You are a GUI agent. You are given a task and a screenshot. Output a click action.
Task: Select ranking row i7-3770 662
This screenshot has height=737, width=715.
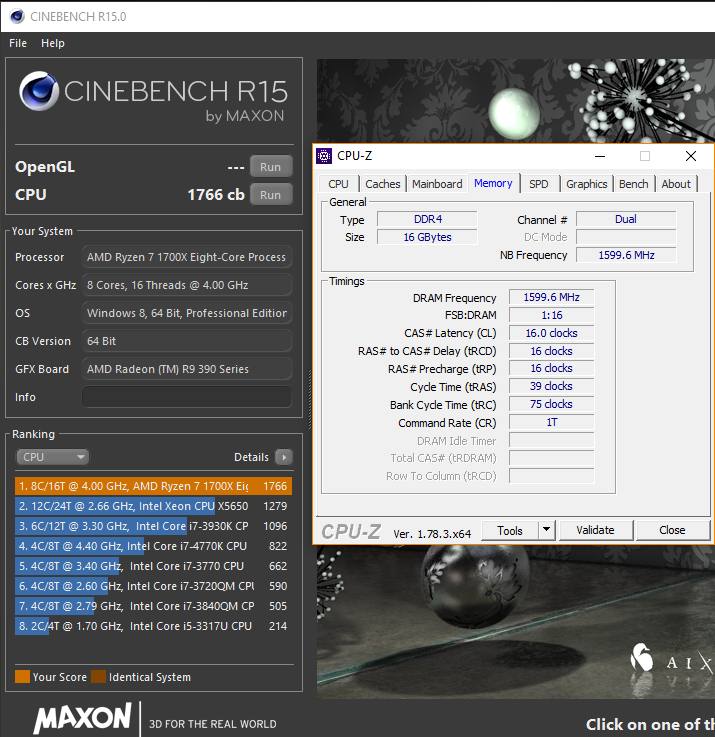coord(153,566)
